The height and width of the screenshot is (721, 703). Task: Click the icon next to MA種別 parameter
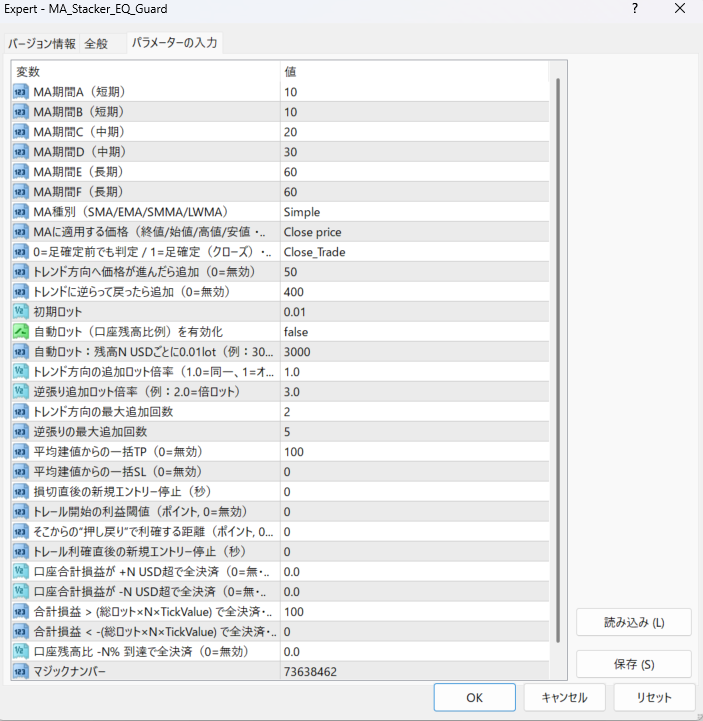pos(21,212)
